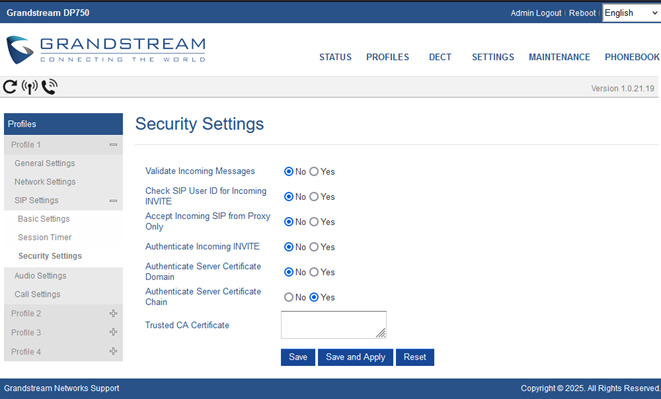Click the refresh arrow icon
661x399 pixels.
(10, 87)
